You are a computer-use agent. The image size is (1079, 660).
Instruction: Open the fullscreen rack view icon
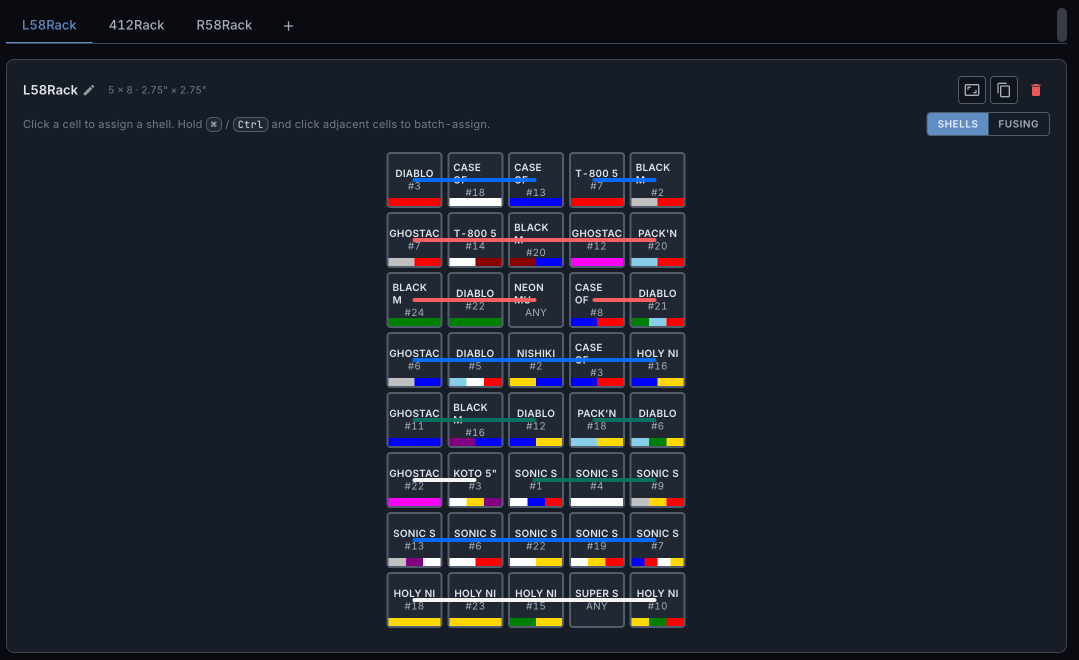(x=972, y=90)
